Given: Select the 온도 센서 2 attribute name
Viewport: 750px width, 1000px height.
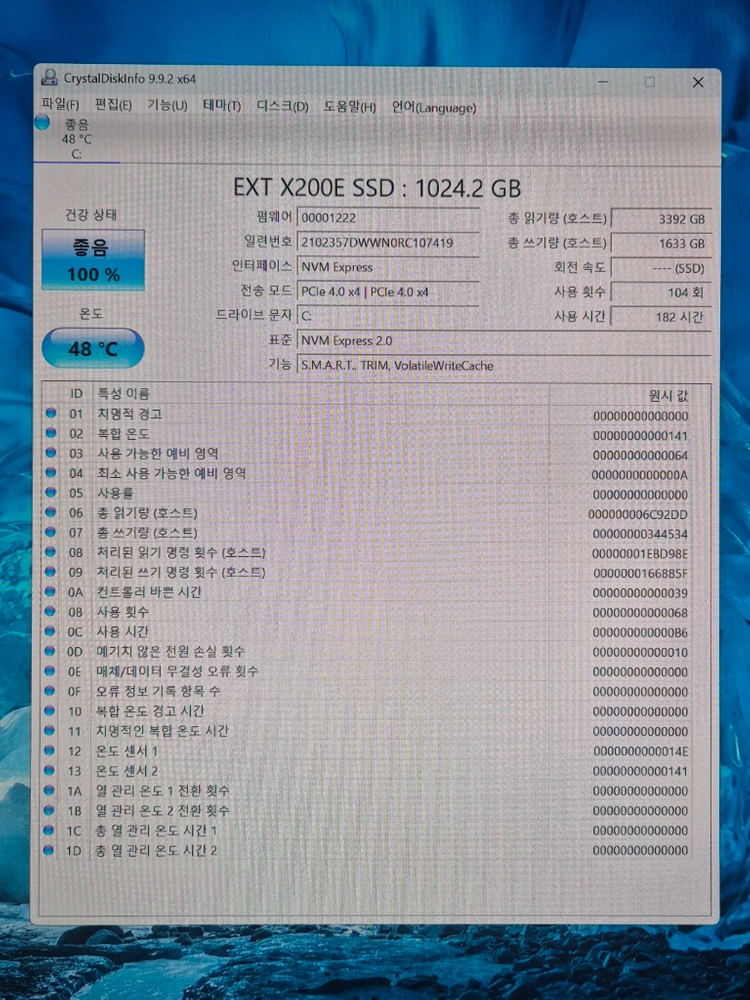Looking at the screenshot, I should coord(127,770).
